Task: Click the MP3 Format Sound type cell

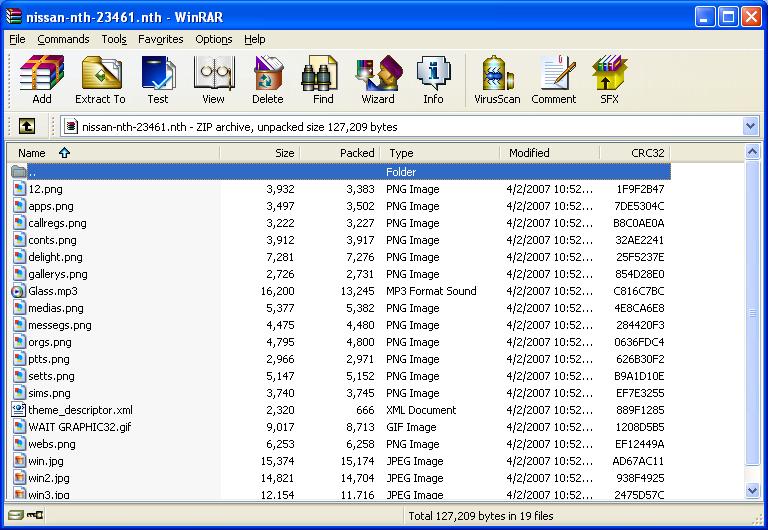Action: pyautogui.click(x=431, y=291)
